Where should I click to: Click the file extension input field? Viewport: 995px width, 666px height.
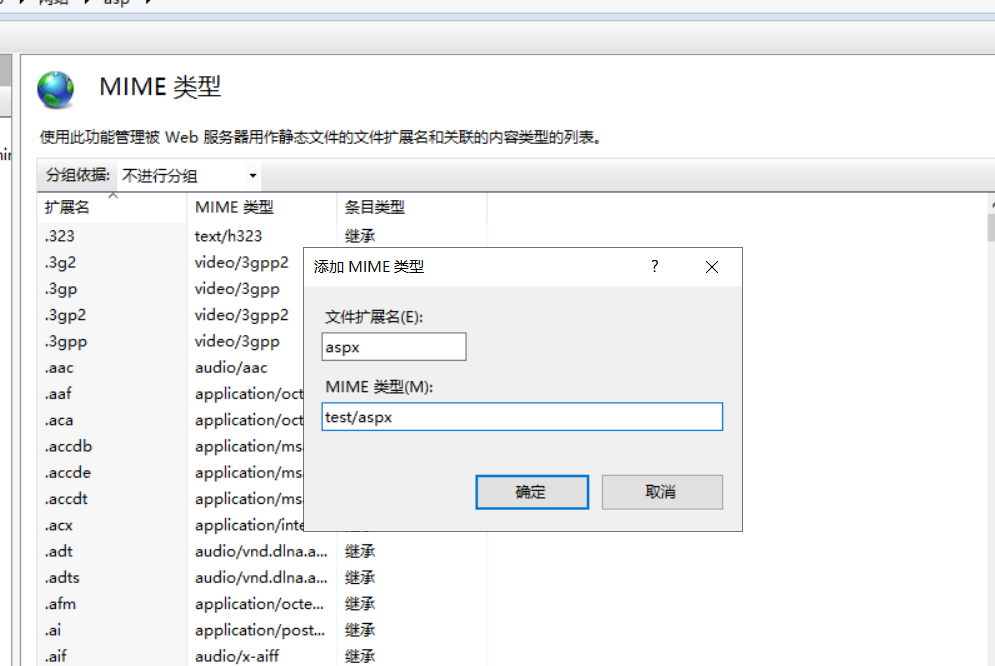pos(394,347)
